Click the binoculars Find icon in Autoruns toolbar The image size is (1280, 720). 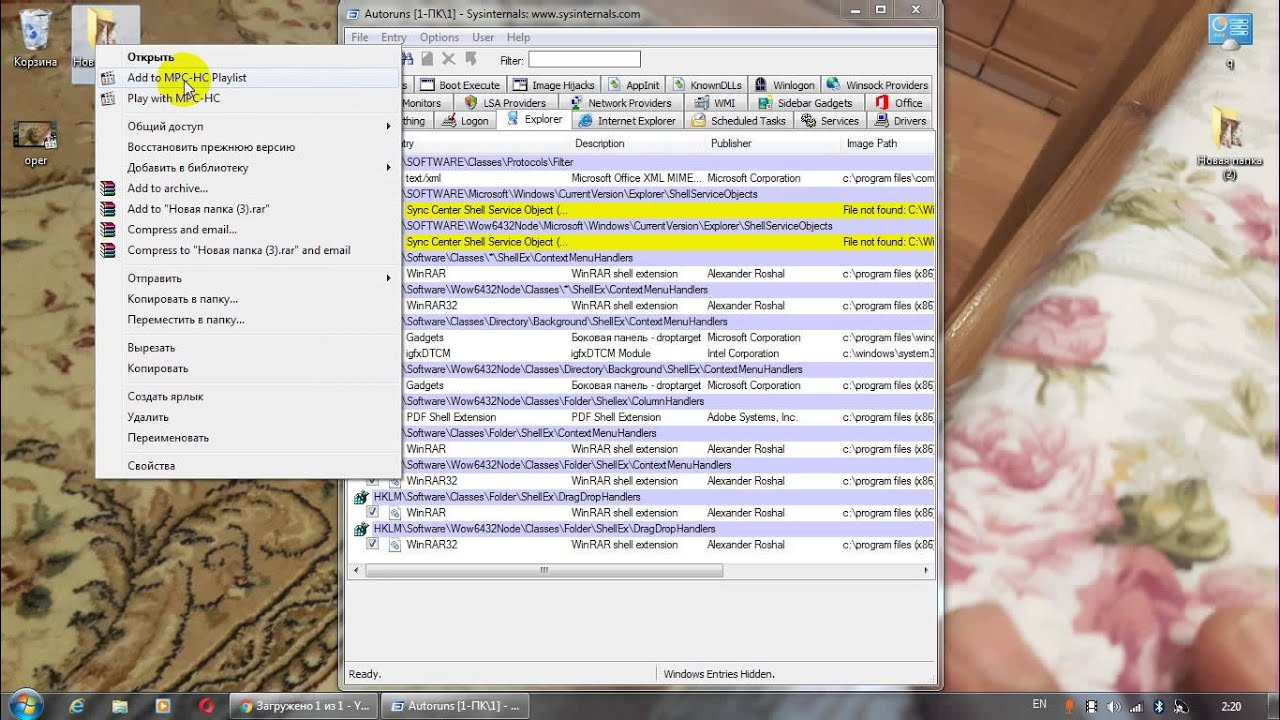click(x=408, y=60)
